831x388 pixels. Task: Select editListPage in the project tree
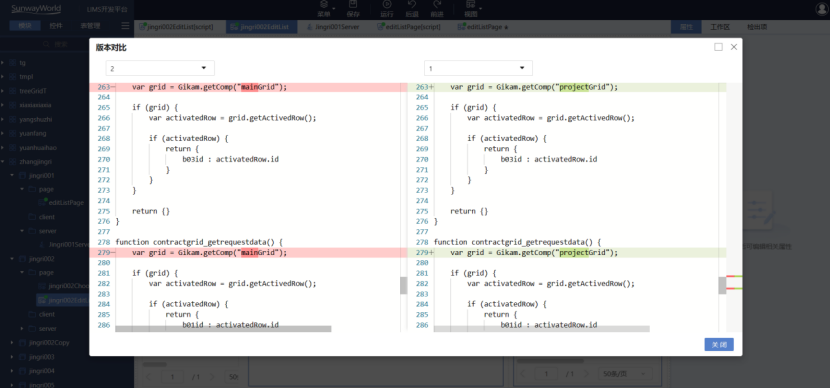point(66,202)
